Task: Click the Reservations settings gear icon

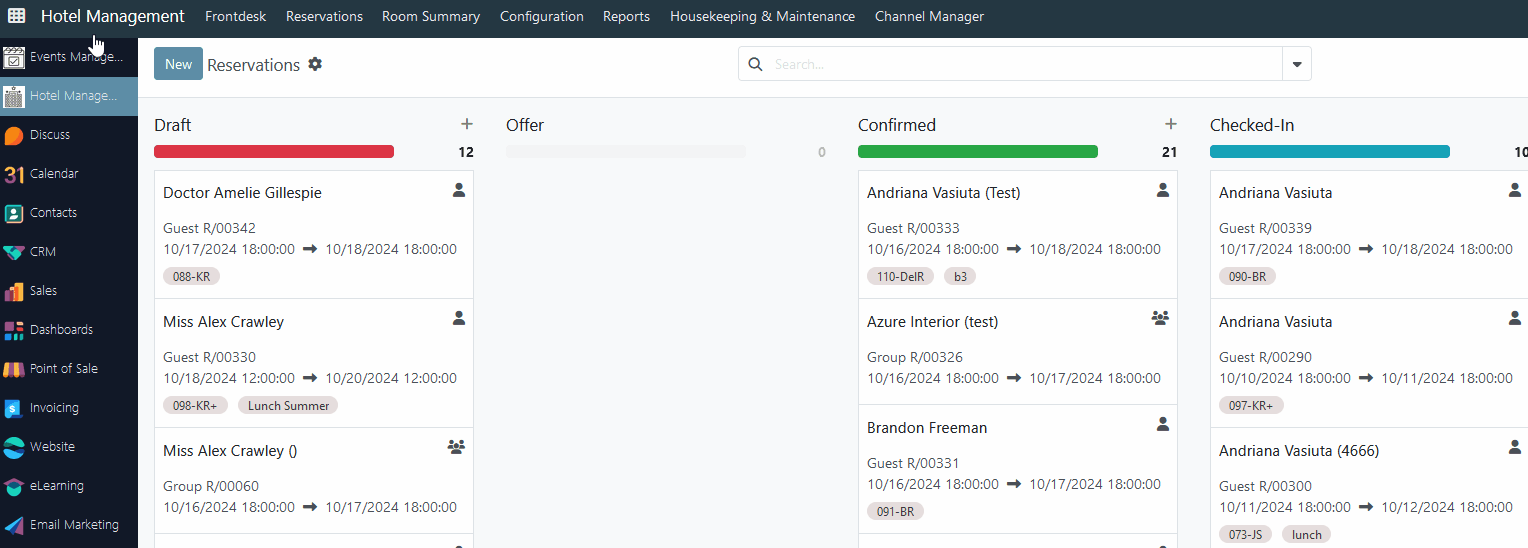Action: [315, 64]
